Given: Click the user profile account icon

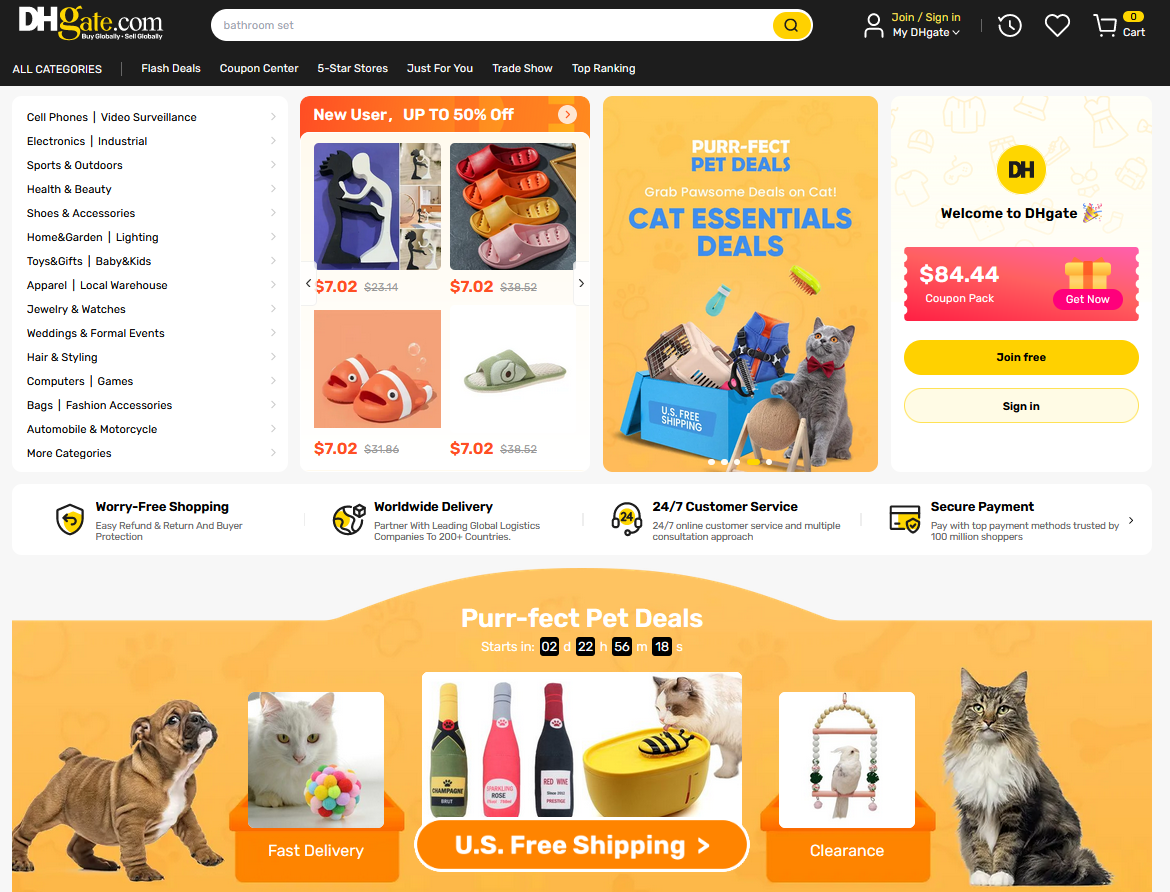Looking at the screenshot, I should (x=873, y=25).
